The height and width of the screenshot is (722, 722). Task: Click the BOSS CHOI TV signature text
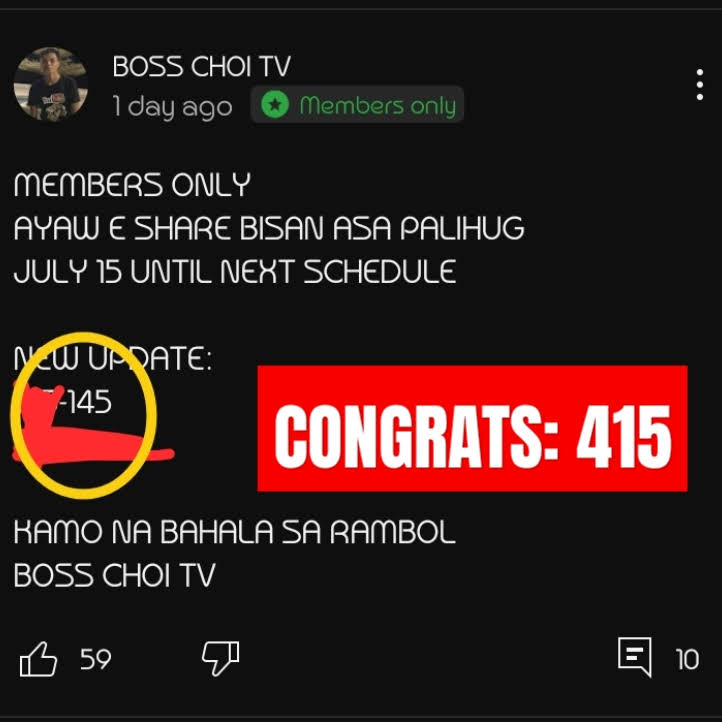tap(115, 575)
